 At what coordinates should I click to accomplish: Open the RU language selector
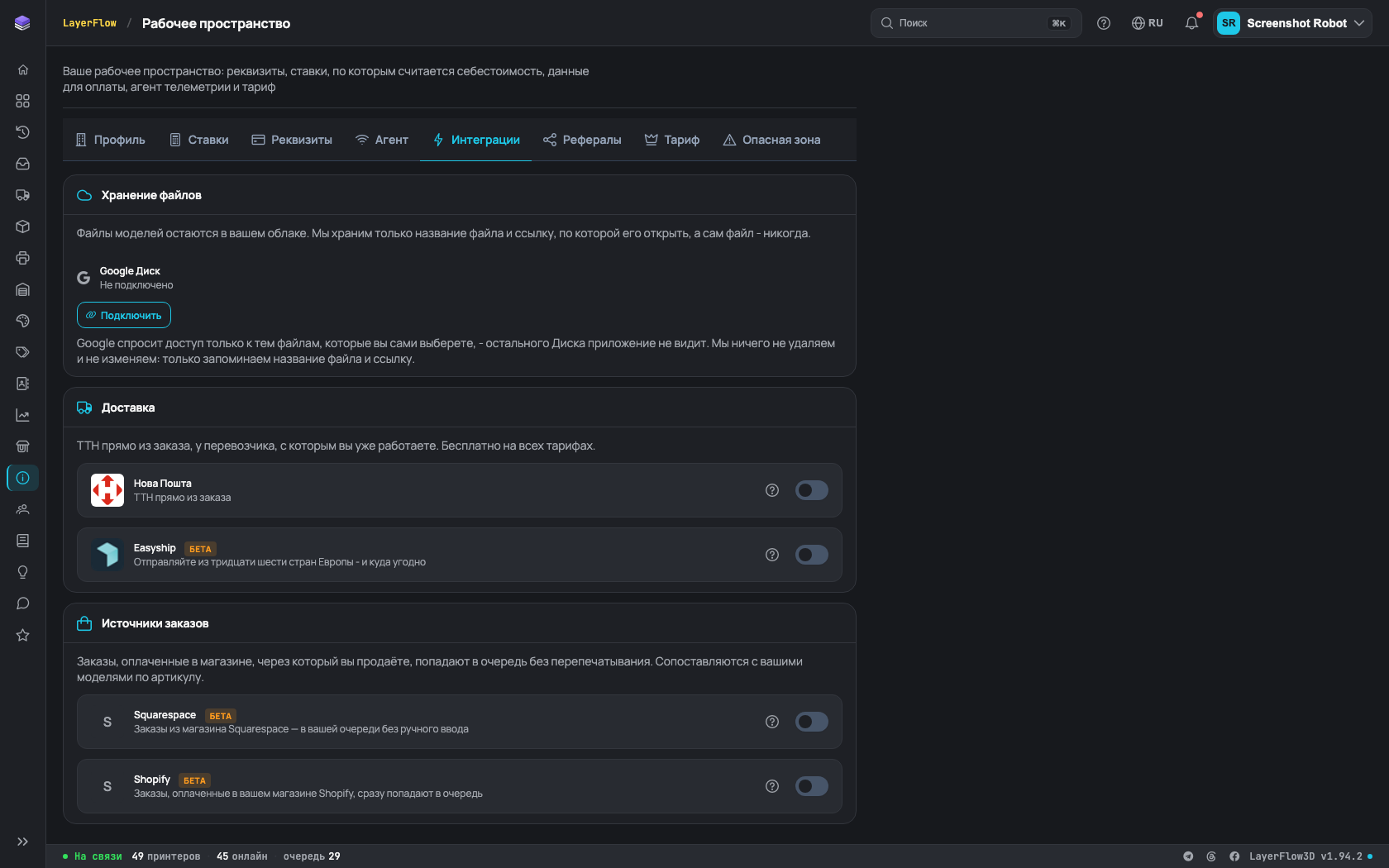[x=1148, y=23]
